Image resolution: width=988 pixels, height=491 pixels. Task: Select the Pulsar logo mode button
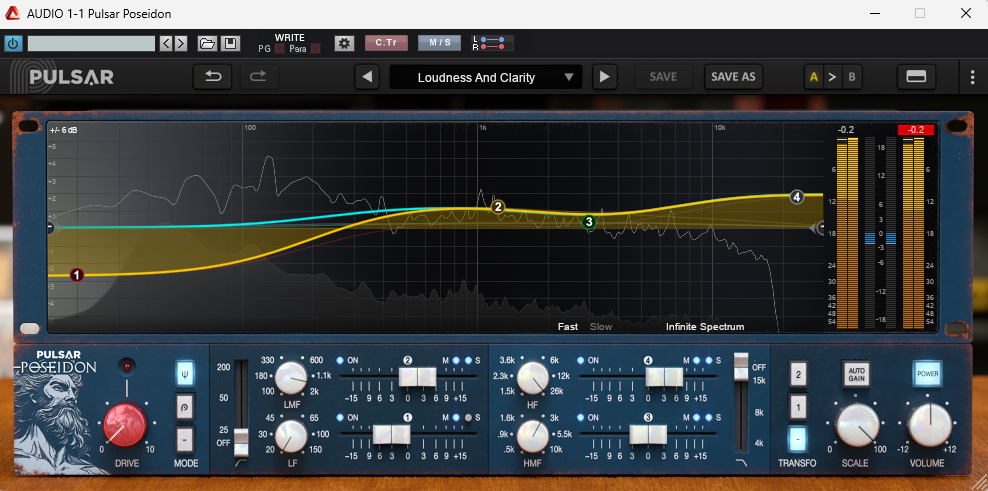[x=185, y=407]
